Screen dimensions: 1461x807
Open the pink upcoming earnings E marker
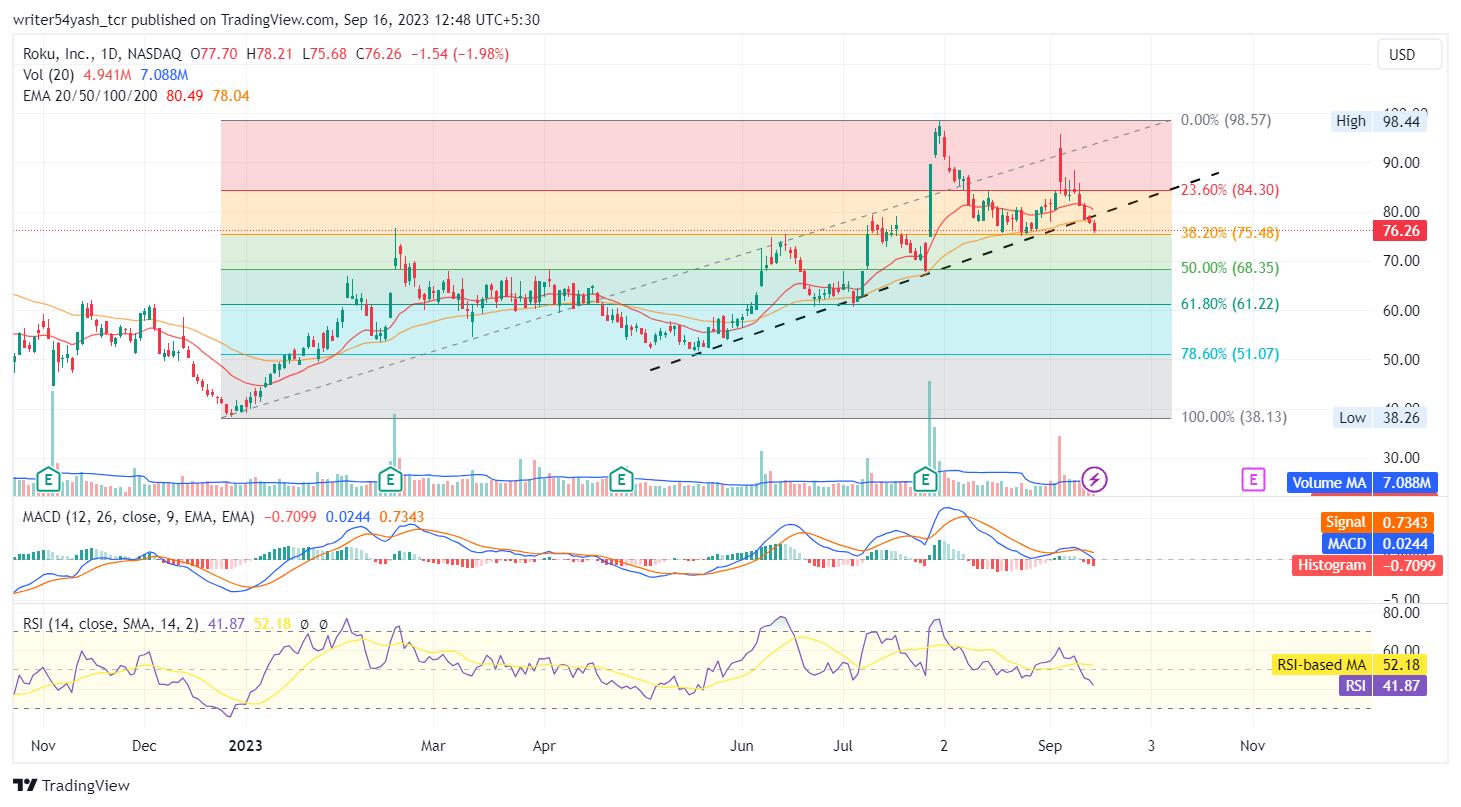(1252, 480)
